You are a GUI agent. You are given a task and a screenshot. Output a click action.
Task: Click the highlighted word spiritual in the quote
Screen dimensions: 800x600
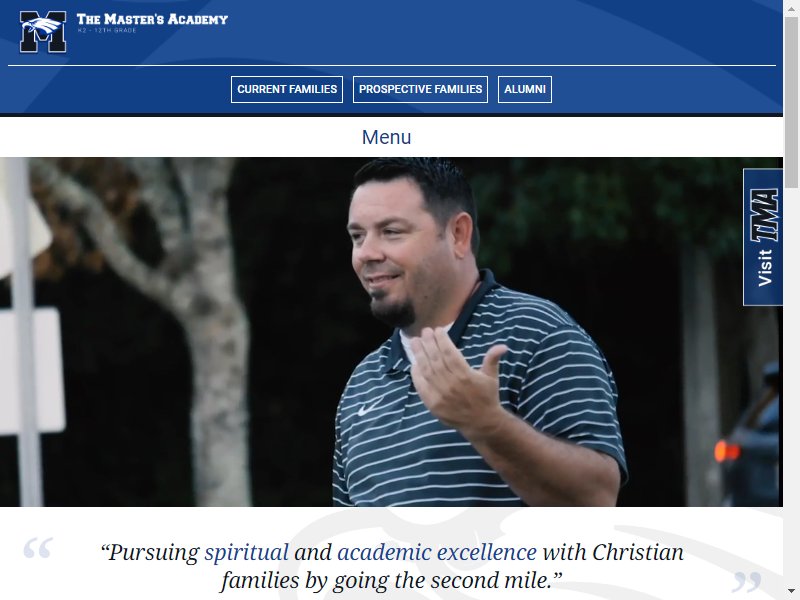click(x=246, y=553)
